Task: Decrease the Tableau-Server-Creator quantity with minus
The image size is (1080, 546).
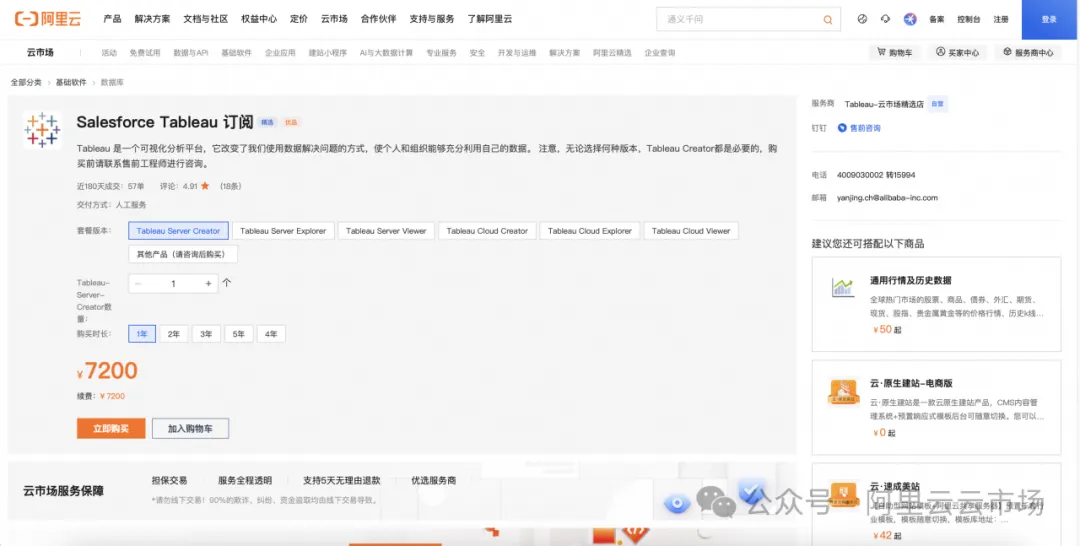Action: pyautogui.click(x=138, y=284)
